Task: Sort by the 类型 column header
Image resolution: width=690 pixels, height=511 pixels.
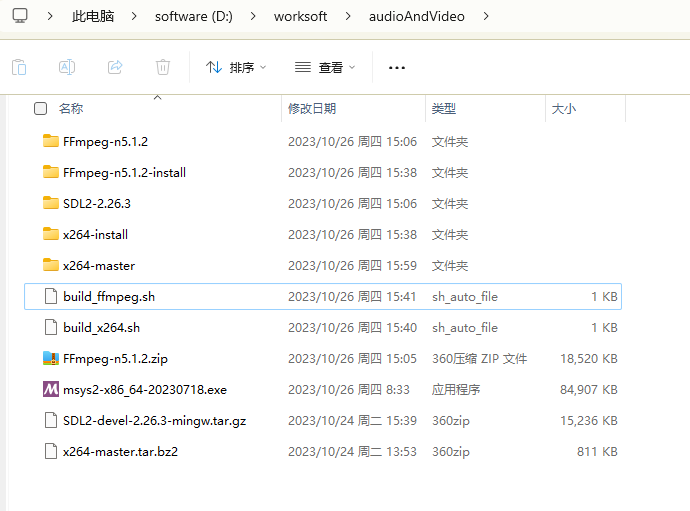Action: (444, 108)
